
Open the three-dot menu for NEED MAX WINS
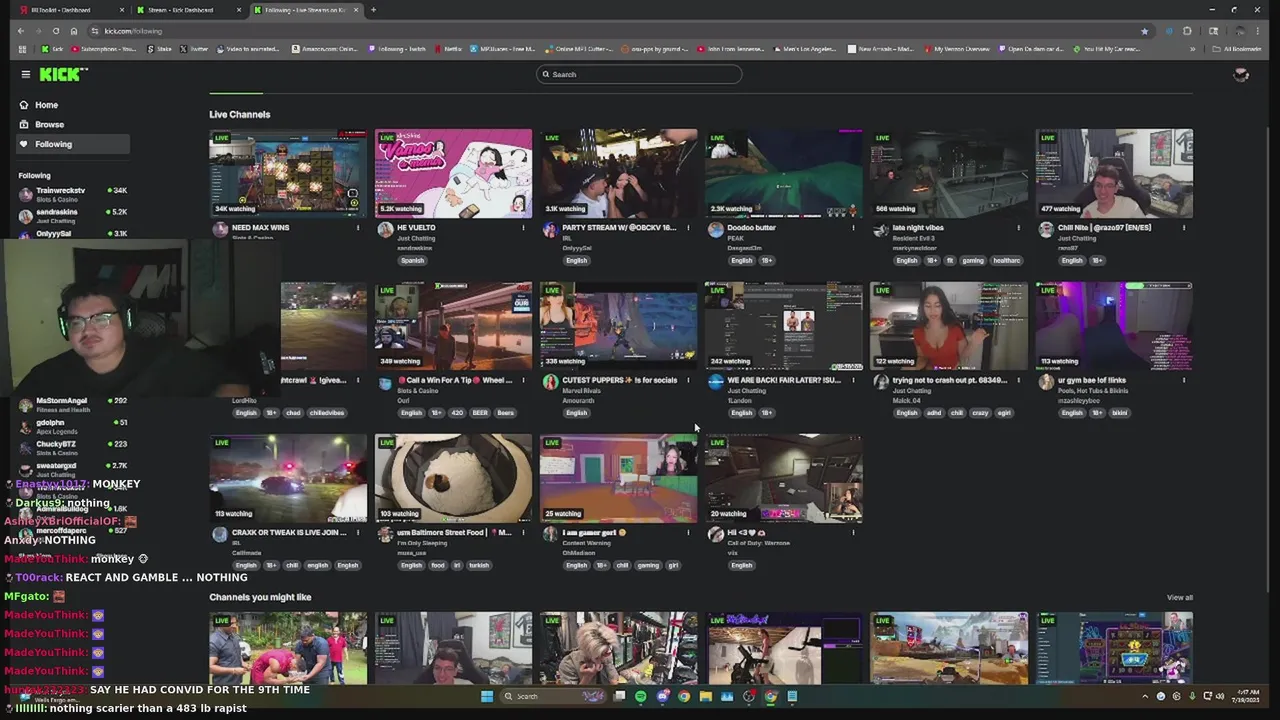click(358, 228)
